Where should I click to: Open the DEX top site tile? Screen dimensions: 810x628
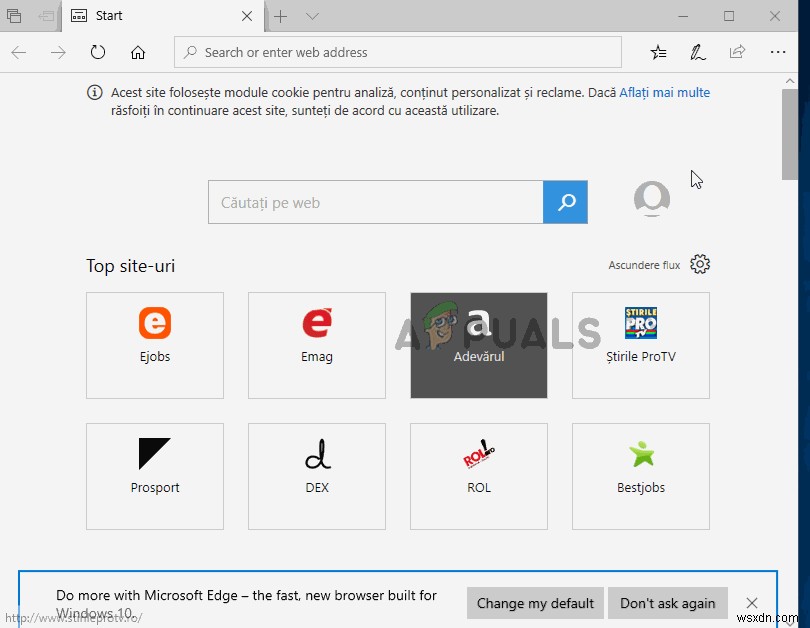click(x=316, y=476)
